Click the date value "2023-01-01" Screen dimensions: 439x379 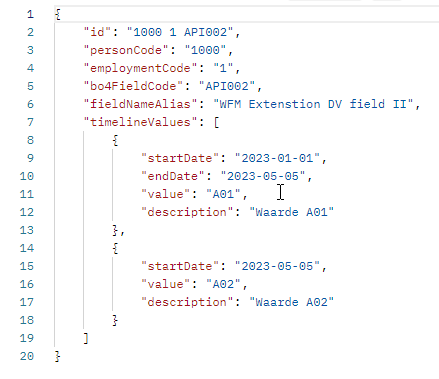pos(277,158)
